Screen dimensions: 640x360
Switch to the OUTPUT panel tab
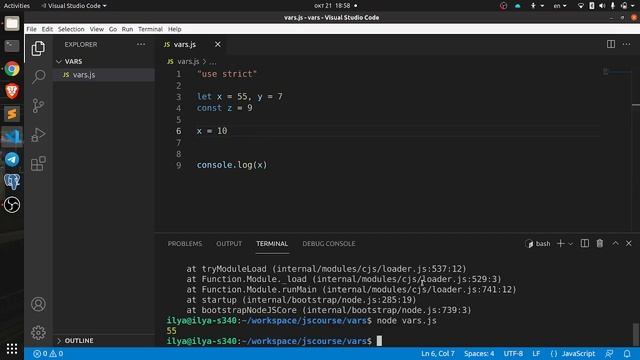coord(229,244)
